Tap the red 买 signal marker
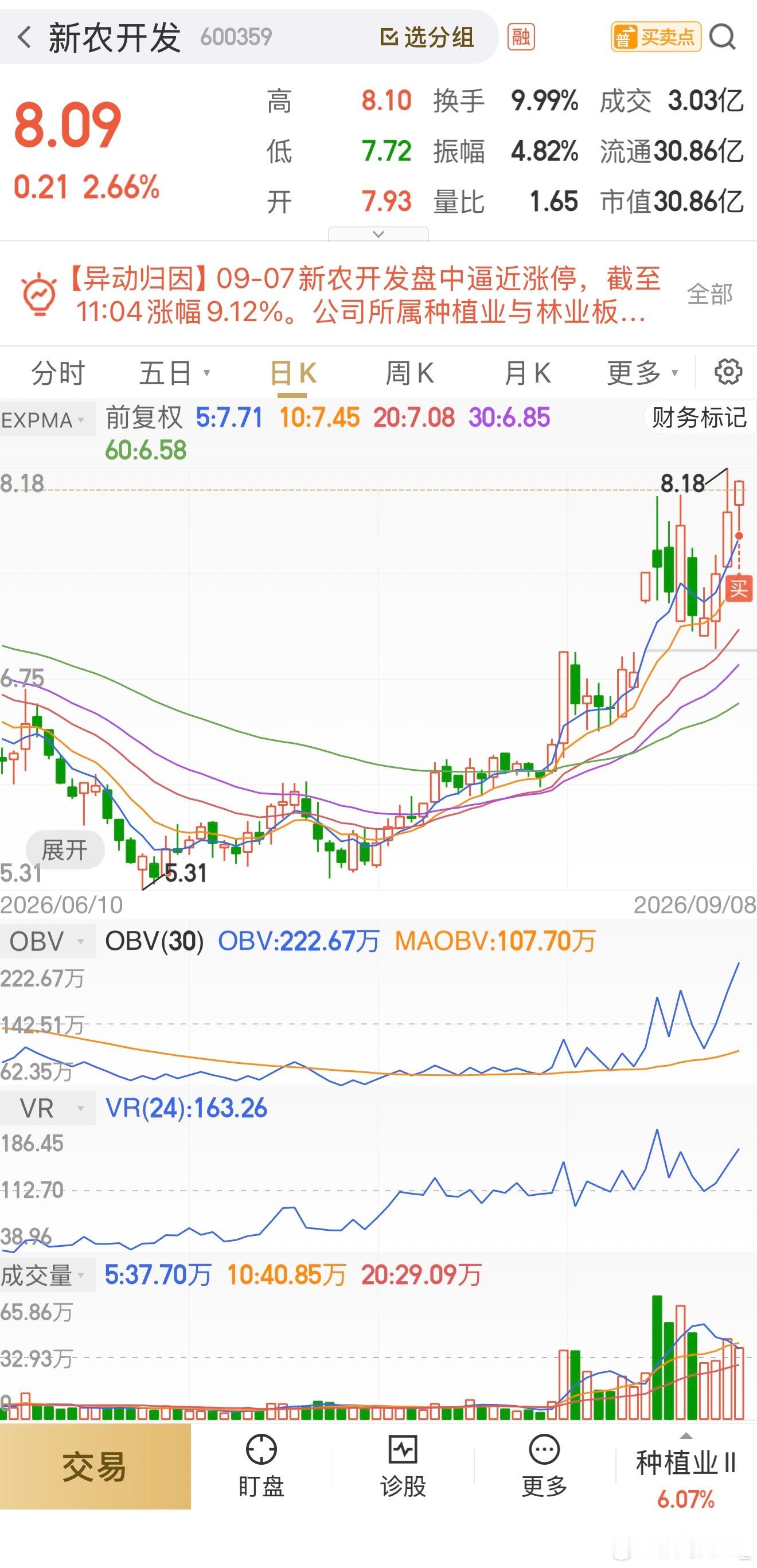This screenshot has height=1568, width=757. click(739, 588)
